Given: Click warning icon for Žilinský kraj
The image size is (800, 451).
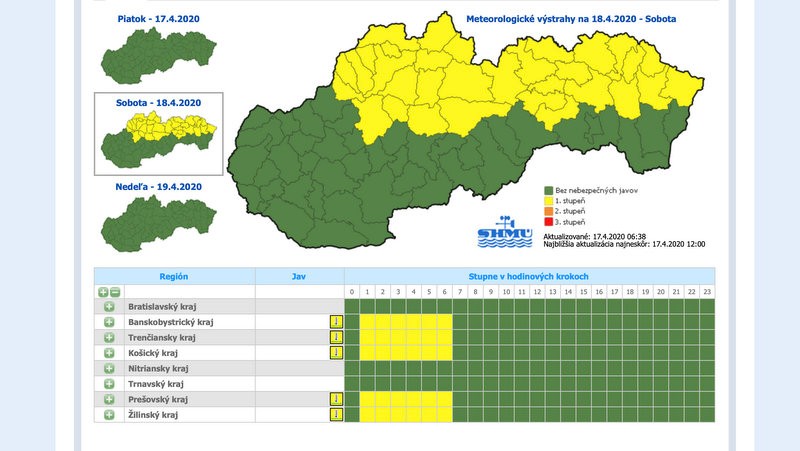Looking at the screenshot, I should [337, 414].
